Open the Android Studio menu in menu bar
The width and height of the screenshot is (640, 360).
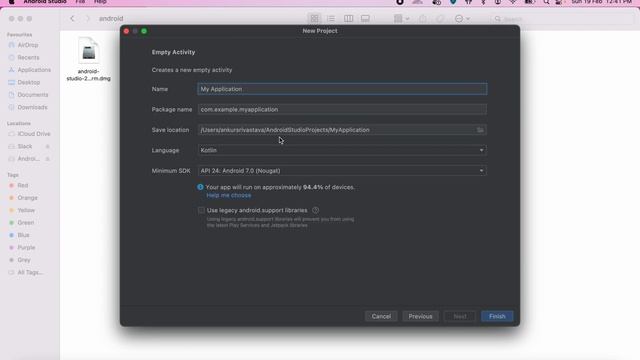[x=45, y=2]
